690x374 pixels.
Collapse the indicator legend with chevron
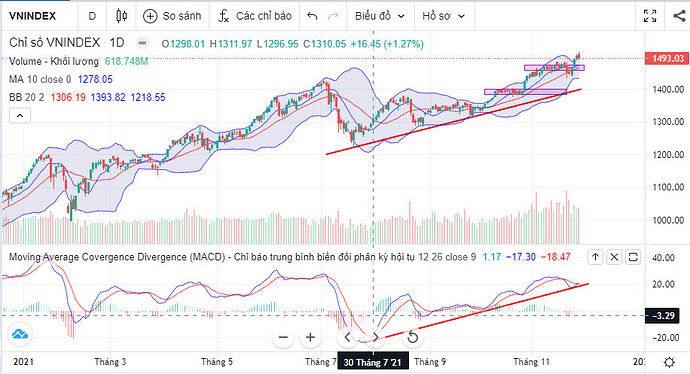(x=20, y=116)
